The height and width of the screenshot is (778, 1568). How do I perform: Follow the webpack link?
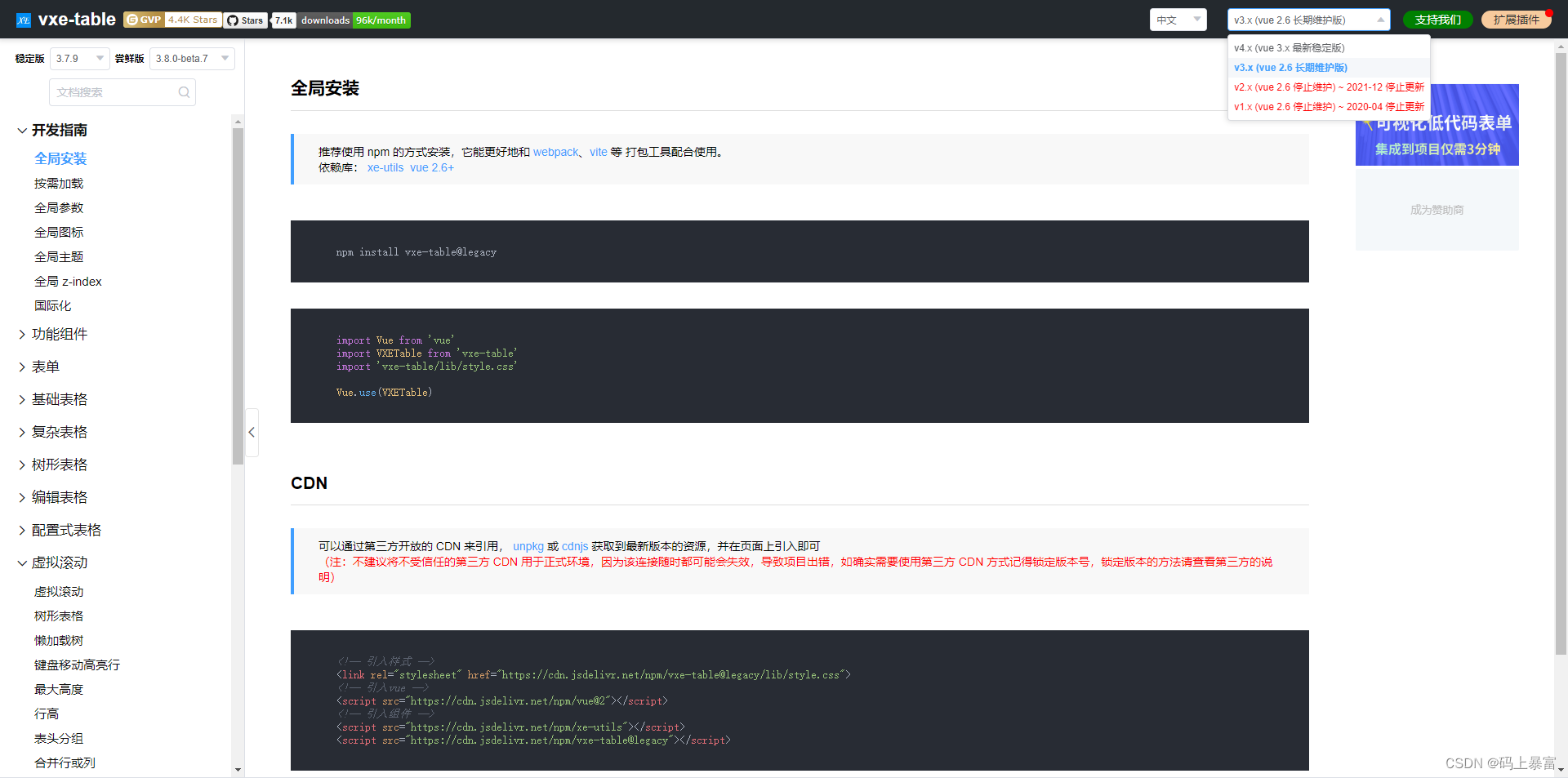[x=556, y=152]
